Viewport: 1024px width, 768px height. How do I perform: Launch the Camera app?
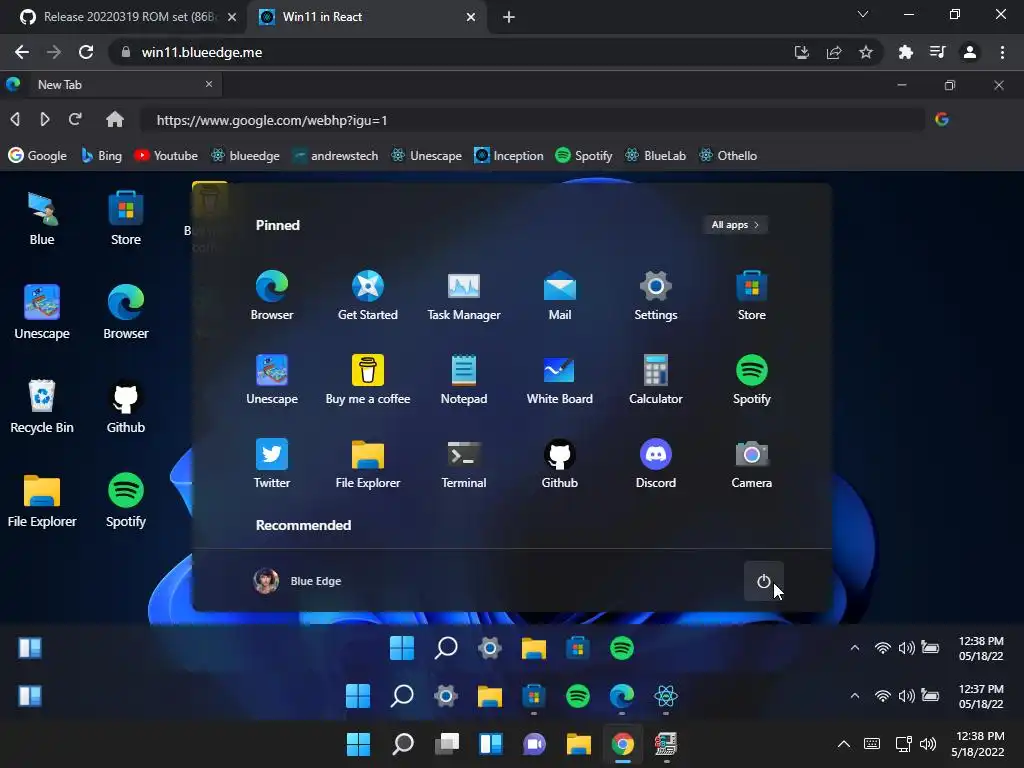[752, 464]
